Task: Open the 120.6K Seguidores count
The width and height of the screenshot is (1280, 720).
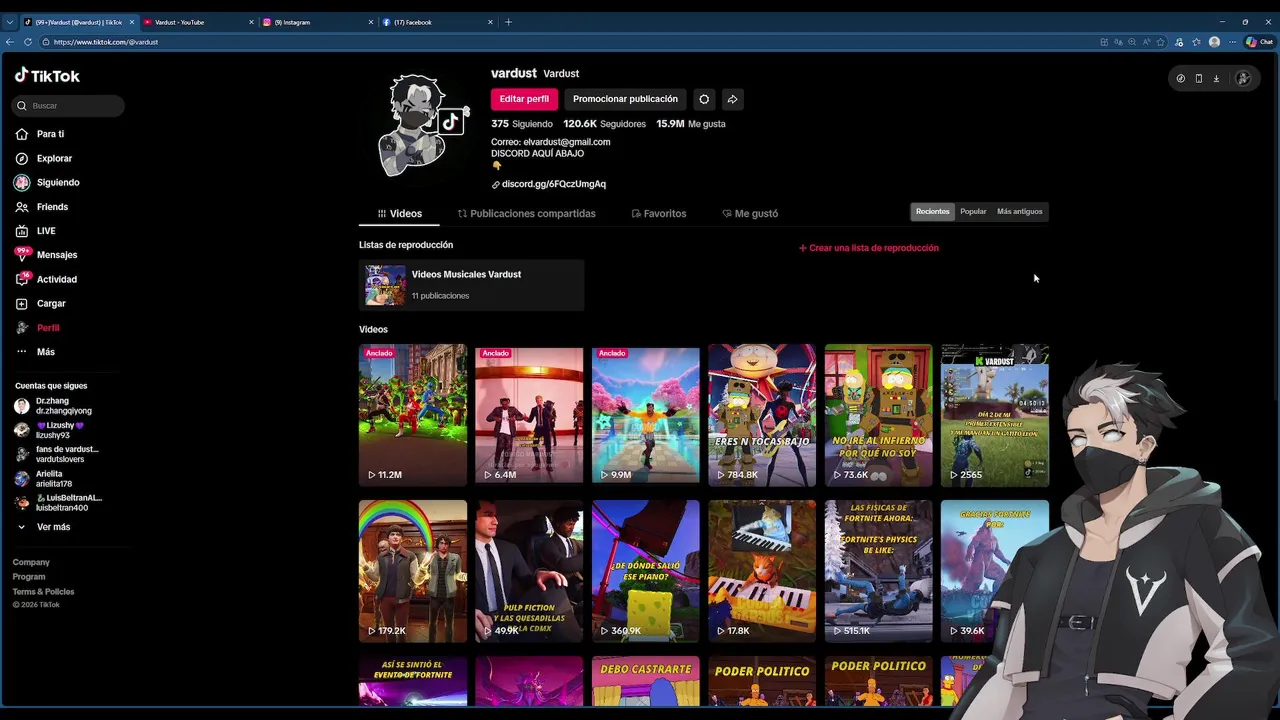Action: 604,124
